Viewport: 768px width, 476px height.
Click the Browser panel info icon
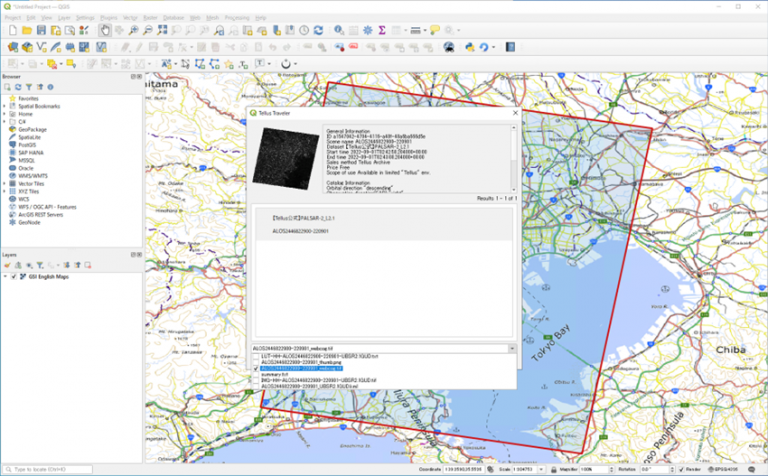click(50, 87)
